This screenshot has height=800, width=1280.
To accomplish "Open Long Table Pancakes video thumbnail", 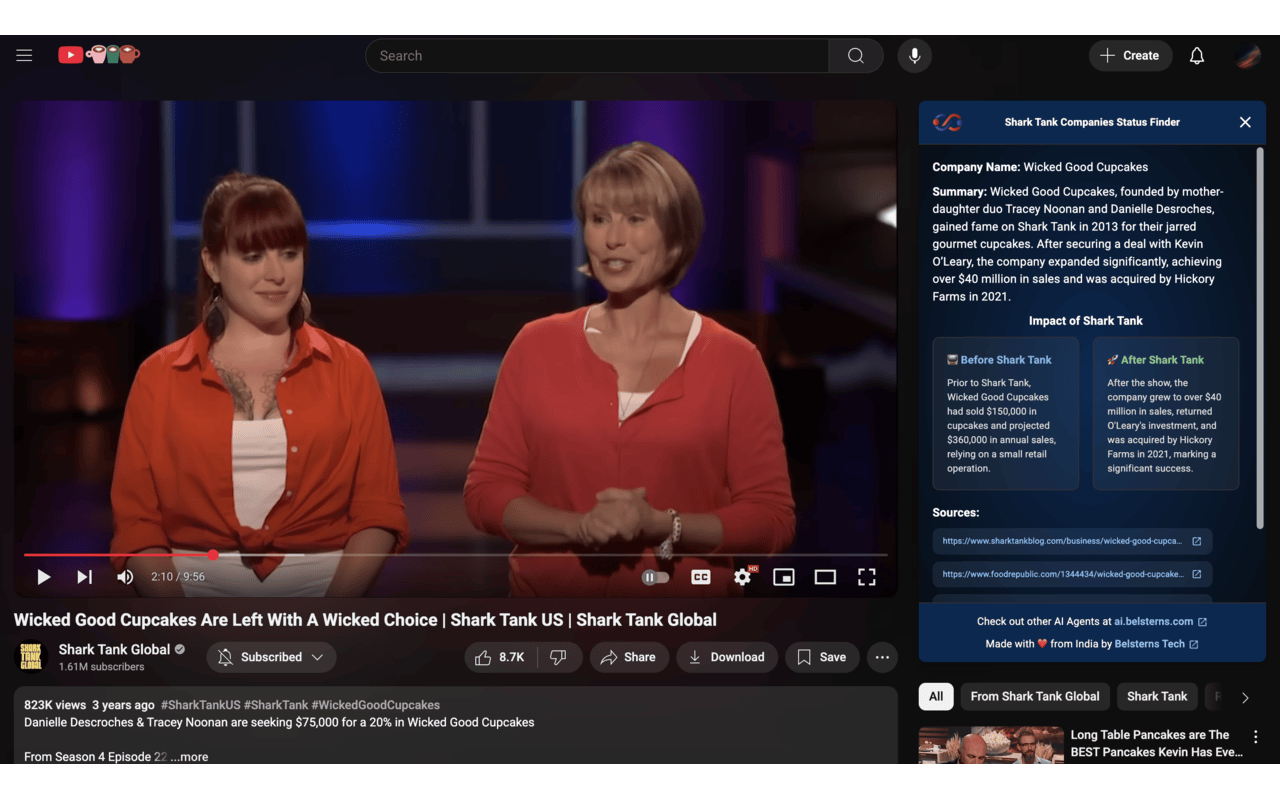I will 991,745.
